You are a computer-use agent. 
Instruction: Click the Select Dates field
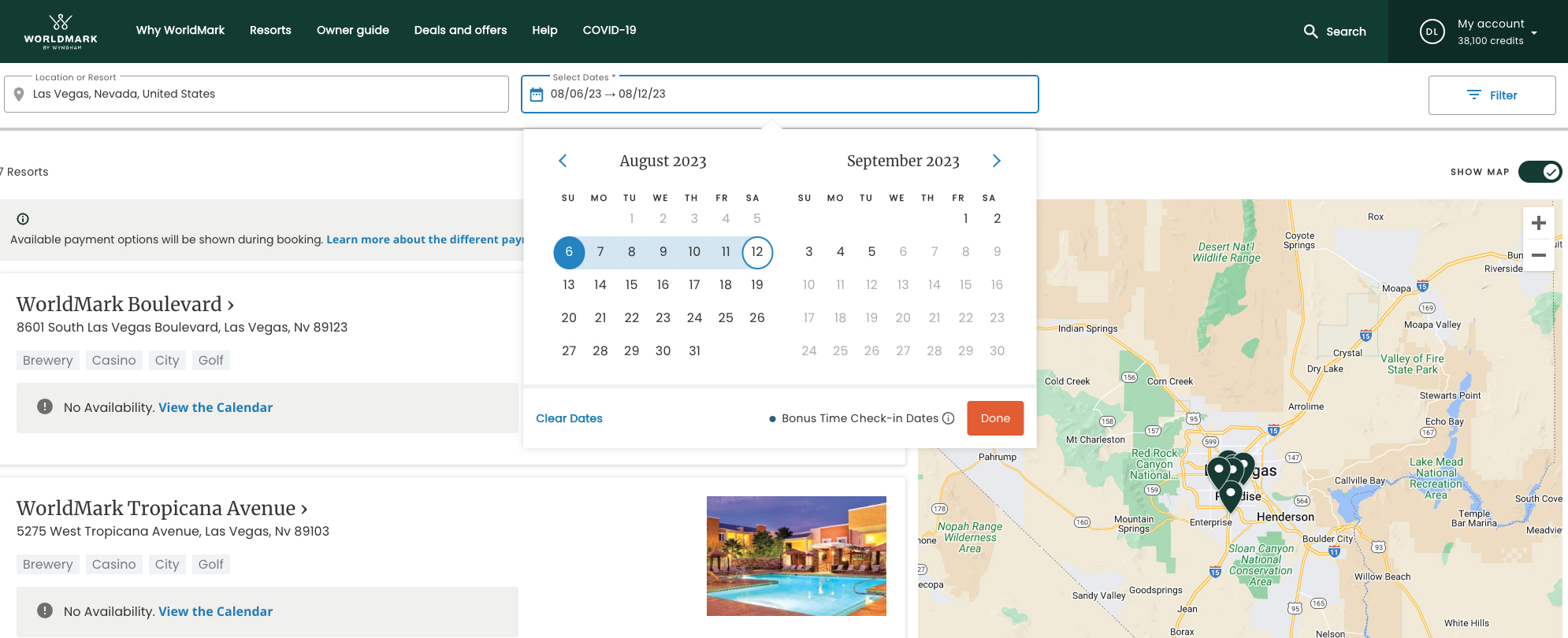(780, 94)
